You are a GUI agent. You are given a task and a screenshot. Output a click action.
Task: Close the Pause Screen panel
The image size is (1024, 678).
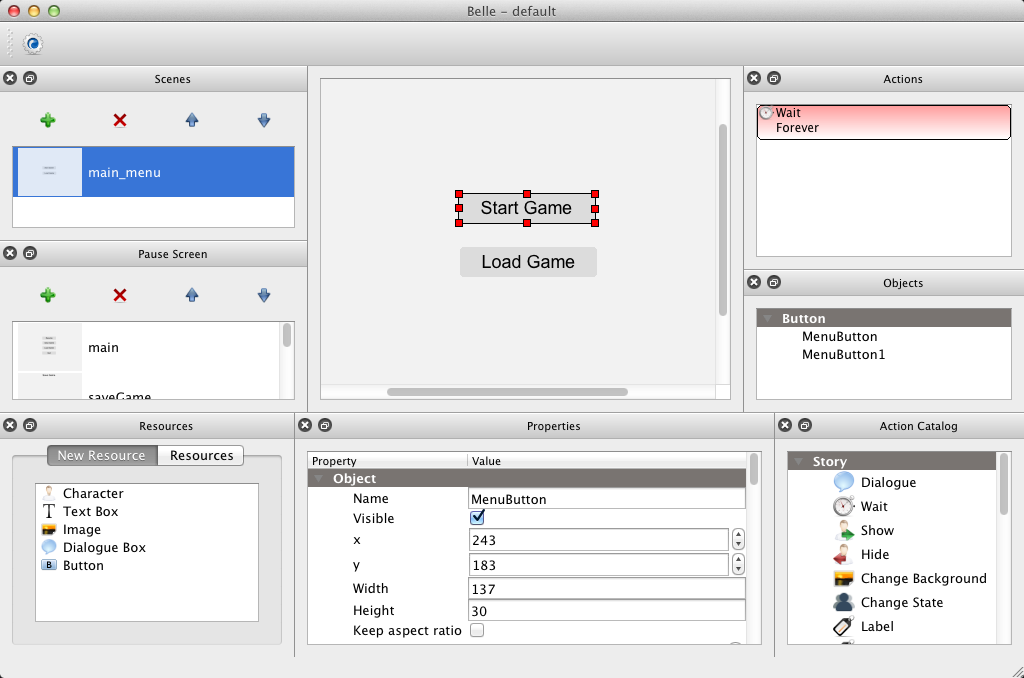(x=10, y=253)
